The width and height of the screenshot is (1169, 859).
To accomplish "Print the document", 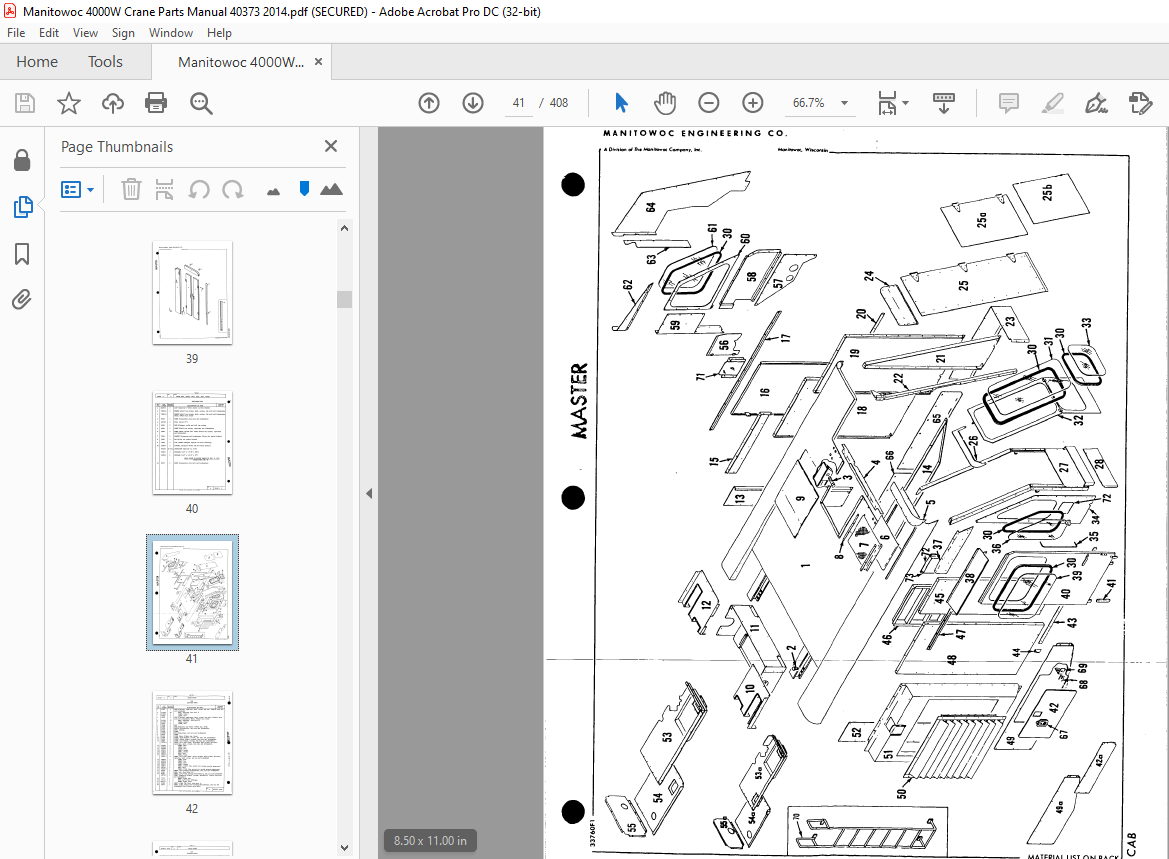I will click(x=156, y=103).
